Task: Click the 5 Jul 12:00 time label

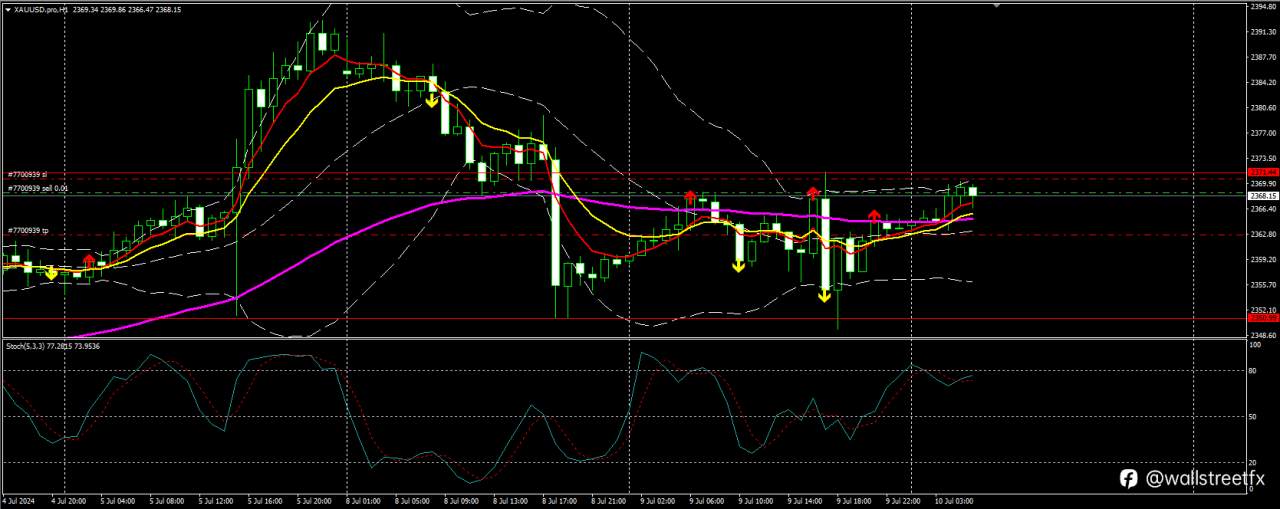Action: click(217, 499)
